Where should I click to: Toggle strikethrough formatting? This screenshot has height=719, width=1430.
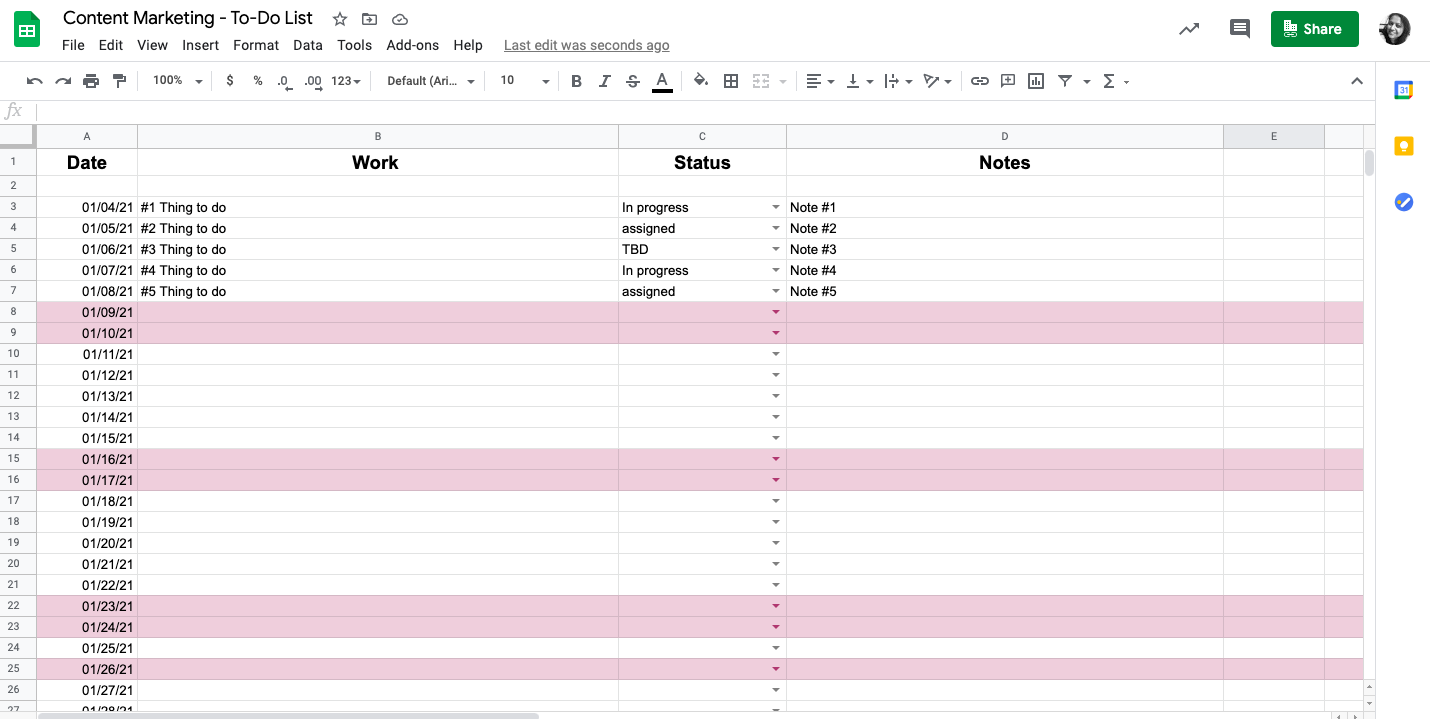[632, 81]
